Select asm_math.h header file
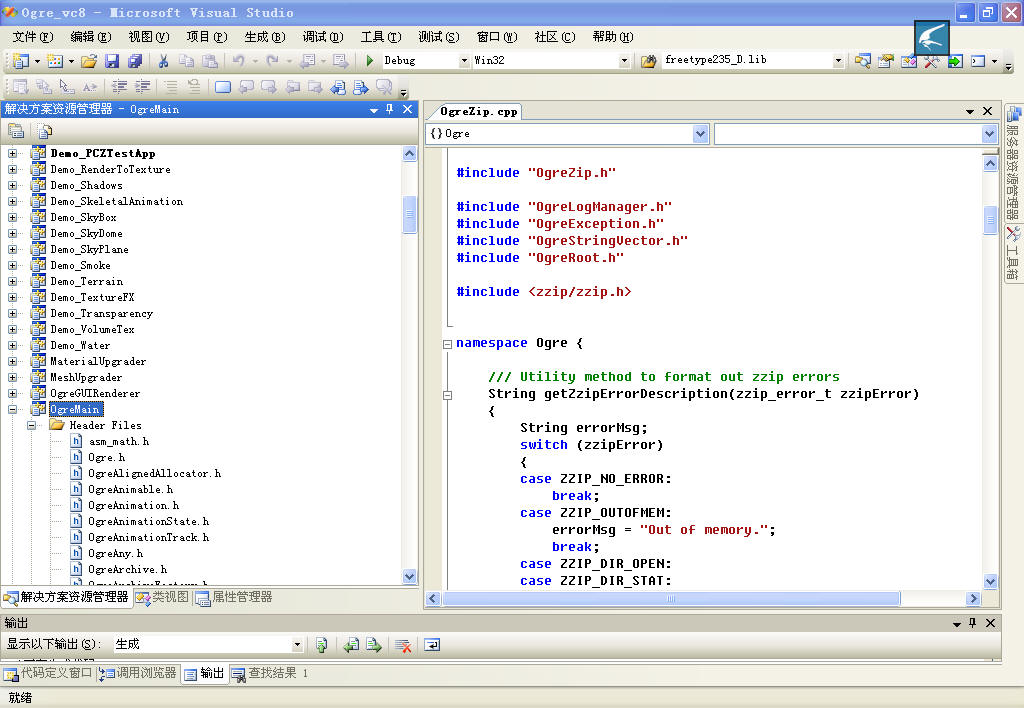Image resolution: width=1024 pixels, height=708 pixels. click(119, 442)
